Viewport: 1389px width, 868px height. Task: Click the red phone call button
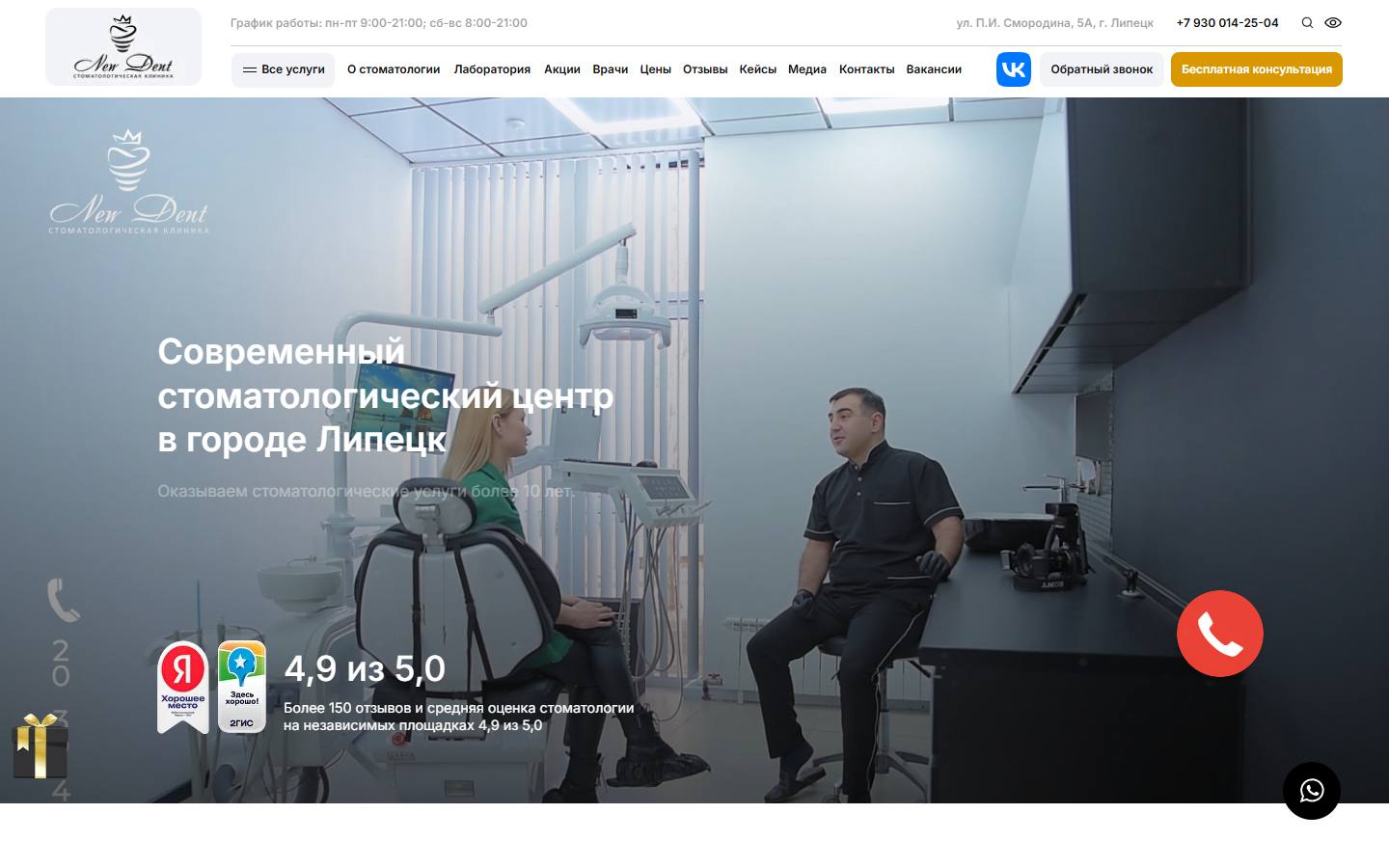[1220, 634]
